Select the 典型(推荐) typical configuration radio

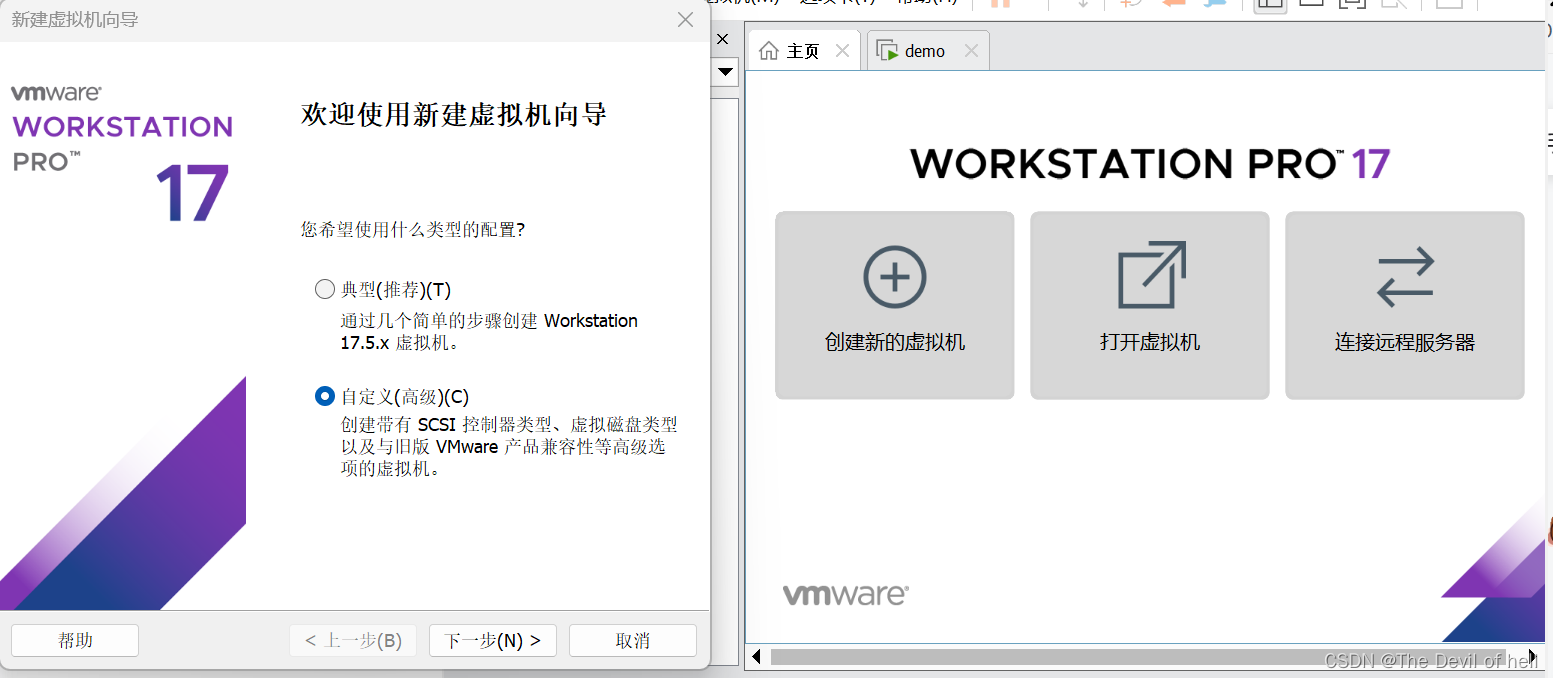(325, 290)
